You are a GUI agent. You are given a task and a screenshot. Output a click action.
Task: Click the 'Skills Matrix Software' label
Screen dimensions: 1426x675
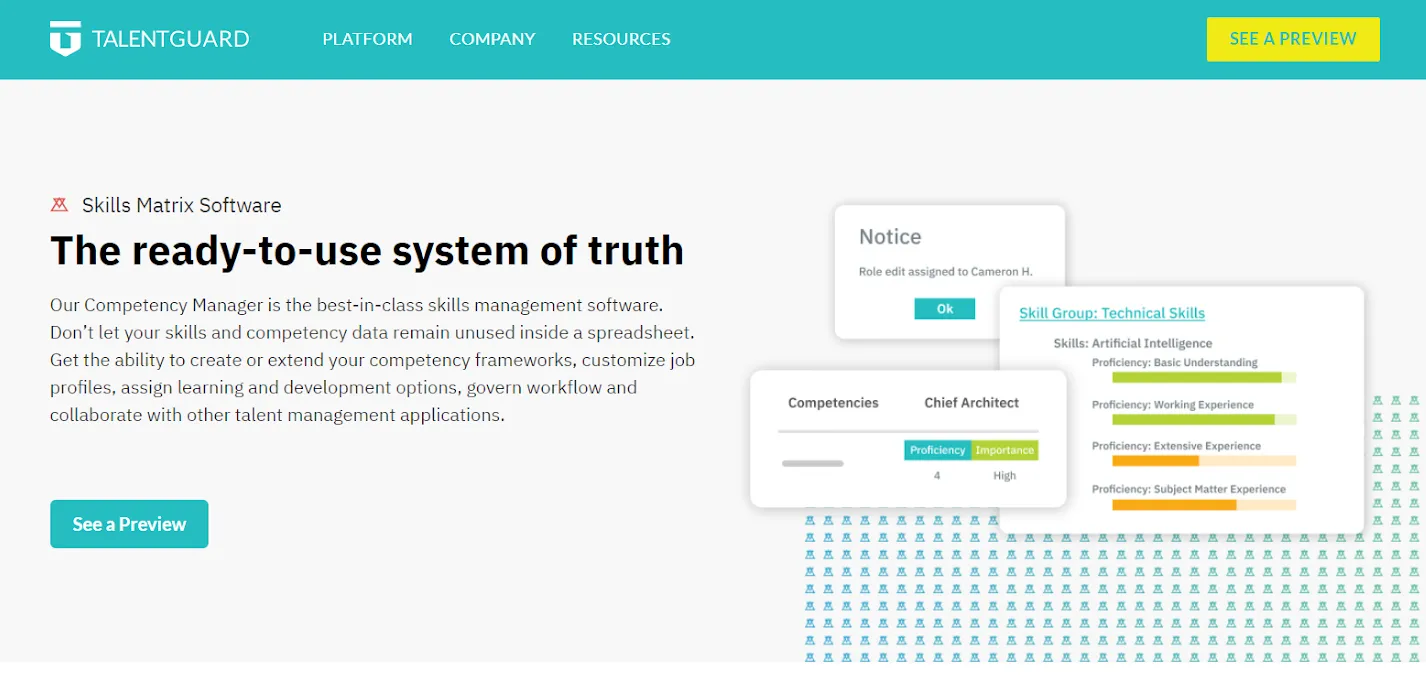[x=181, y=205]
